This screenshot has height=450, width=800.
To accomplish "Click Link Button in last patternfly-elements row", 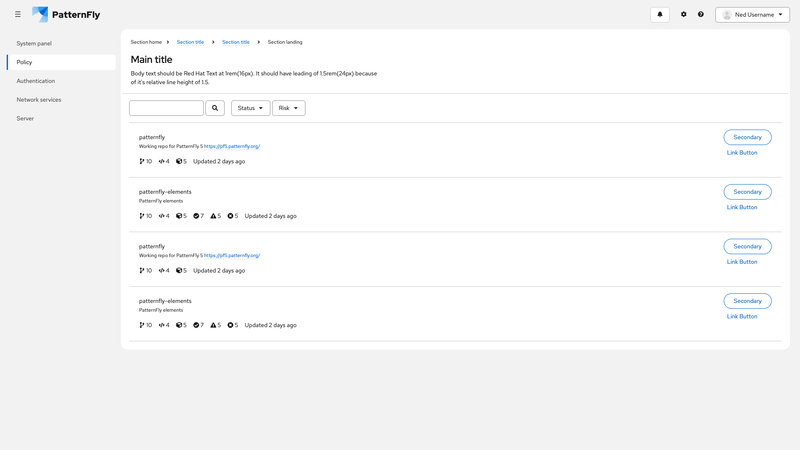I will pos(742,316).
